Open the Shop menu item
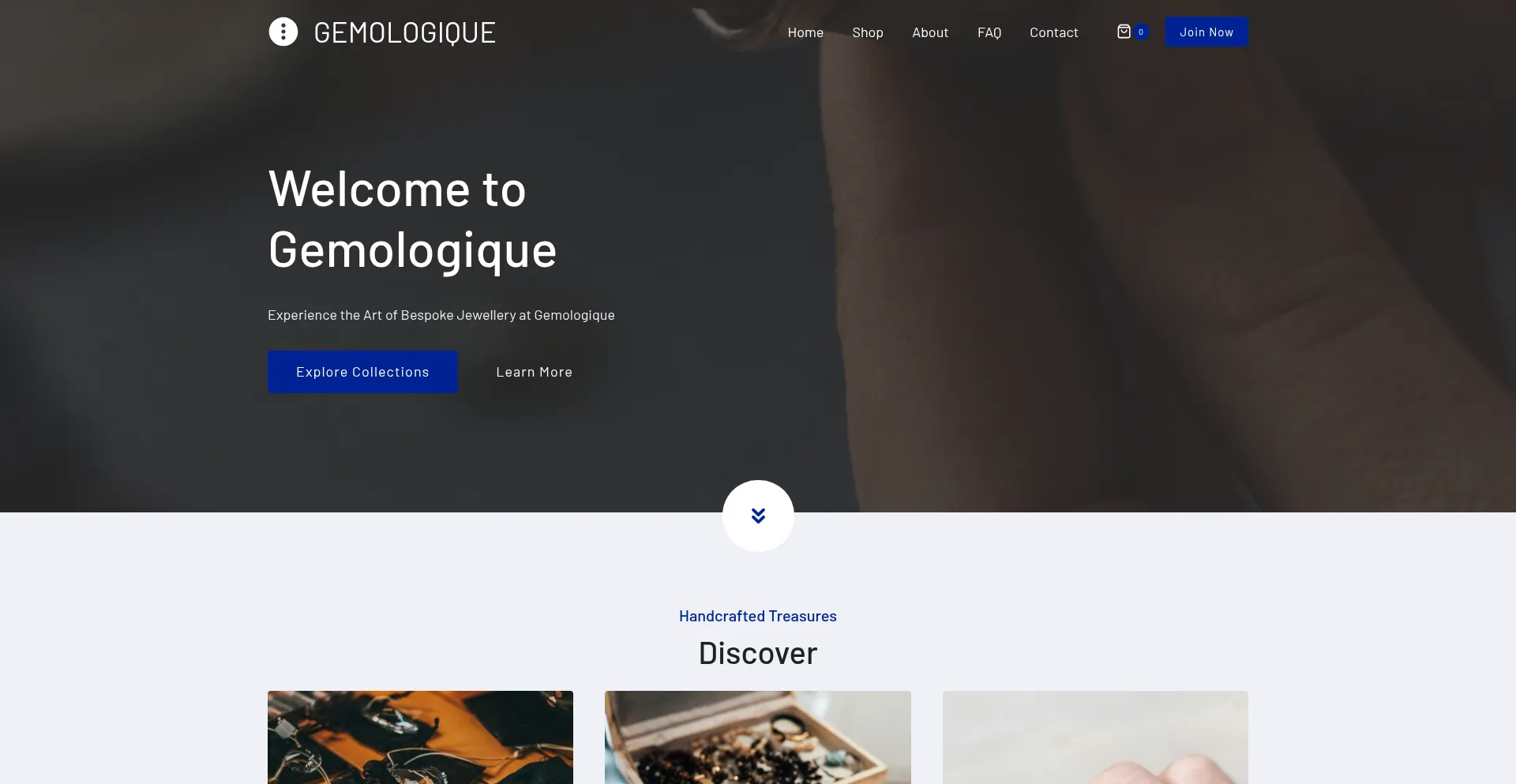 click(868, 32)
